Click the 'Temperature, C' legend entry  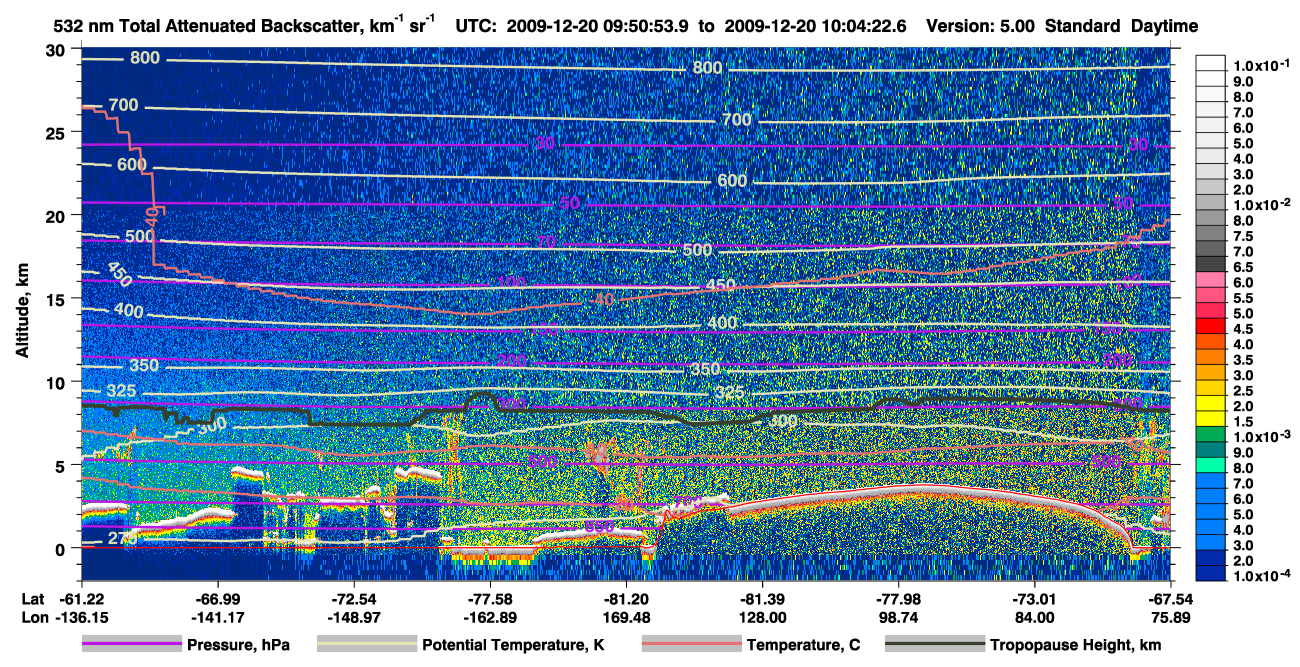804,645
